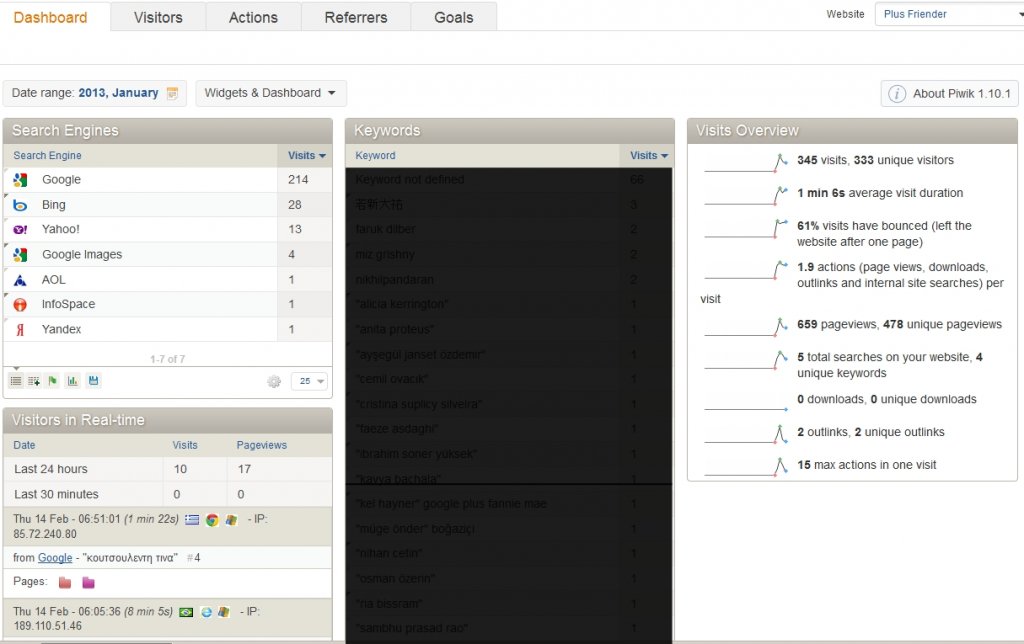Open the 25 rows-per-page dropdown
The image size is (1024, 644).
pyautogui.click(x=310, y=381)
